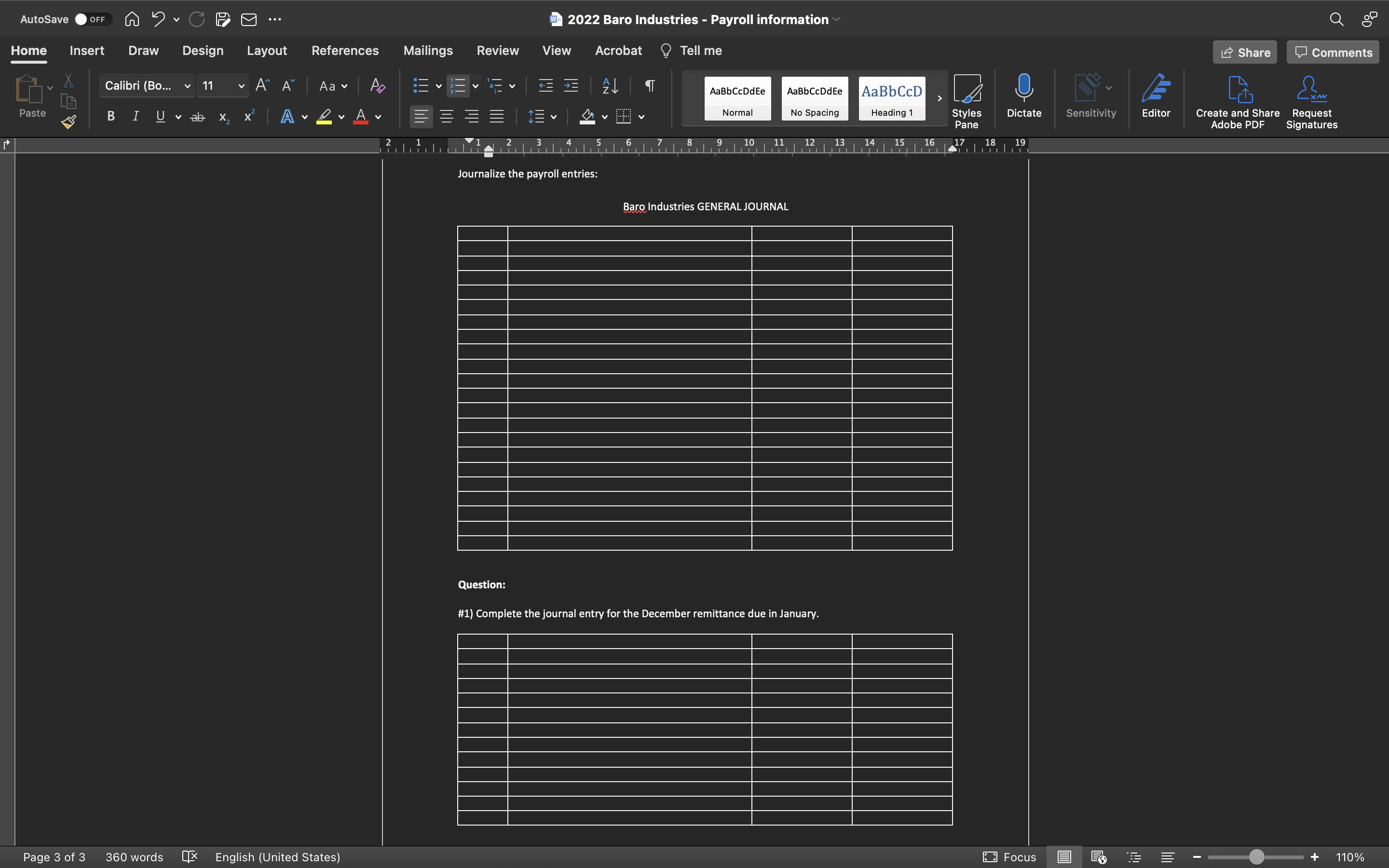Screen dimensions: 1389x868
Task: Expand the styles gallery
Action: pos(939,98)
